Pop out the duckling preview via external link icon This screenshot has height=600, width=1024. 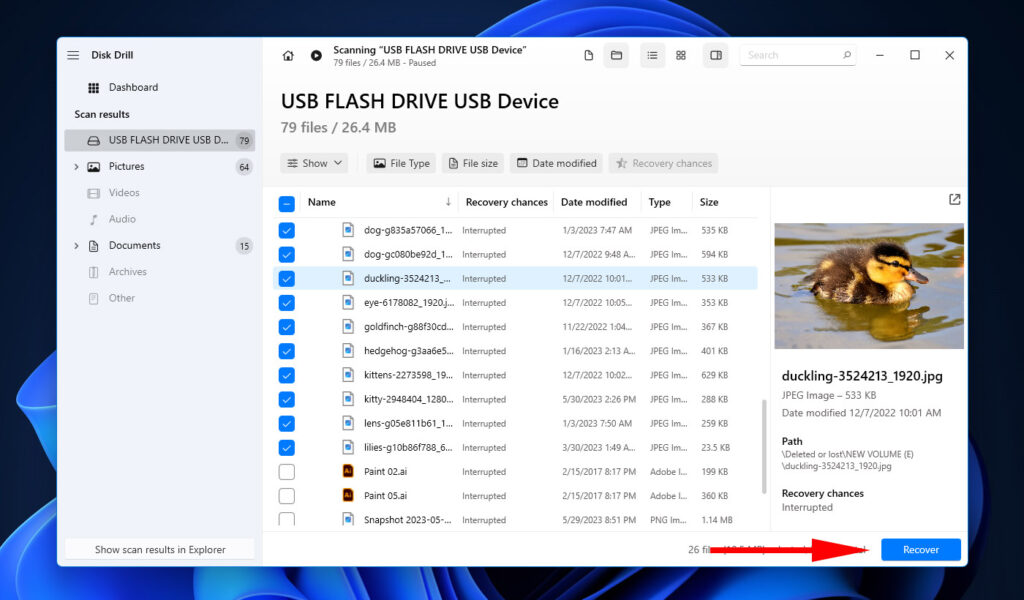pos(954,199)
